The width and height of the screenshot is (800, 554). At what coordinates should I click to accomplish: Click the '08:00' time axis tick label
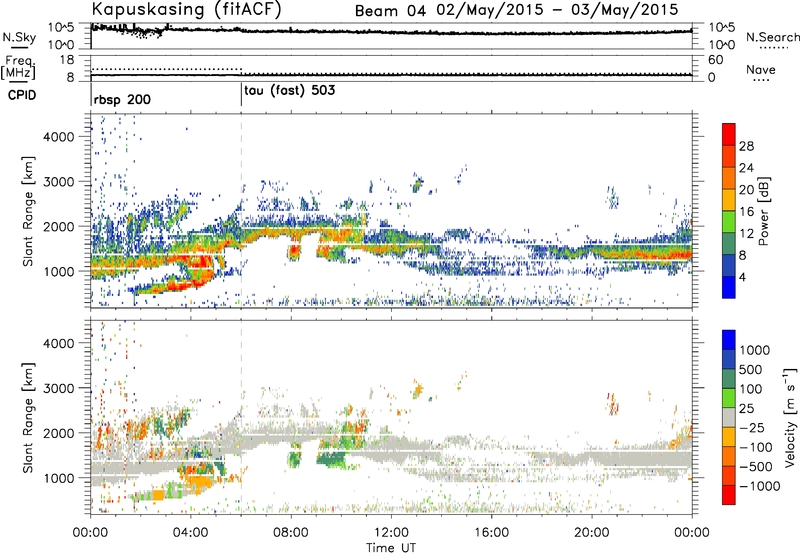291,533
